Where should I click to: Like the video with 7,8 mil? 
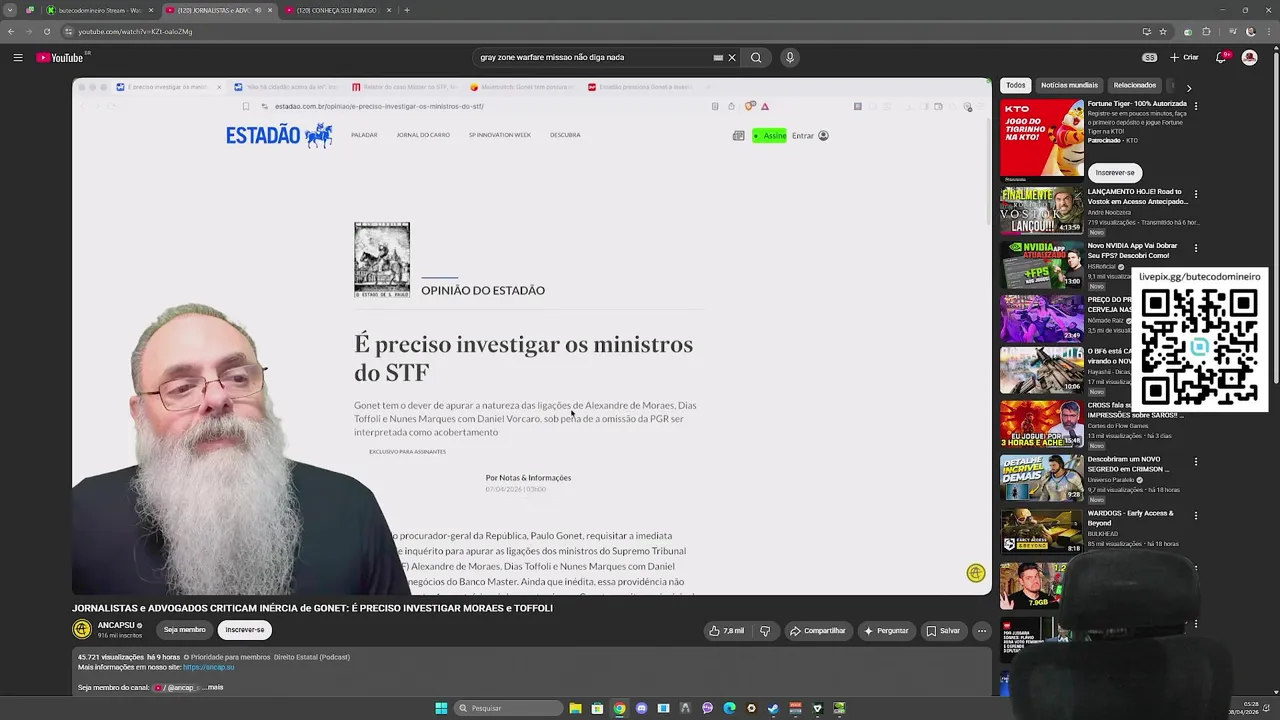tap(727, 631)
